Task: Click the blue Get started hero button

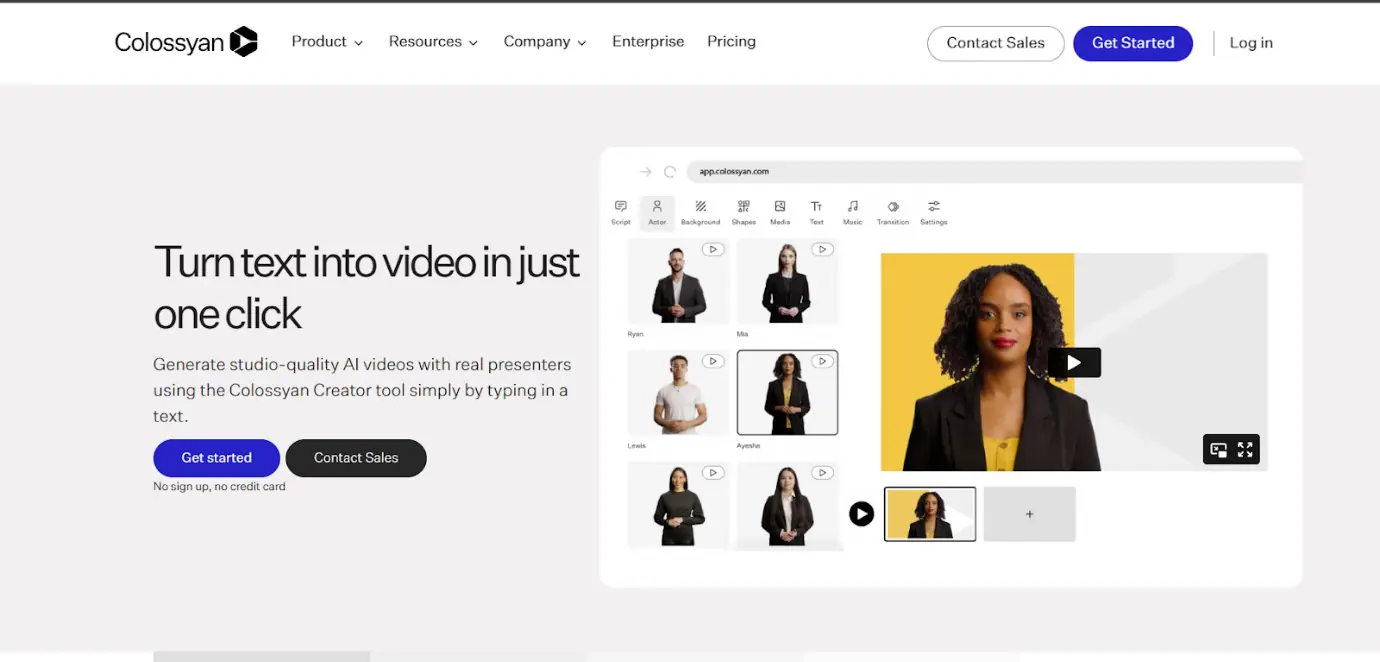Action: (216, 458)
